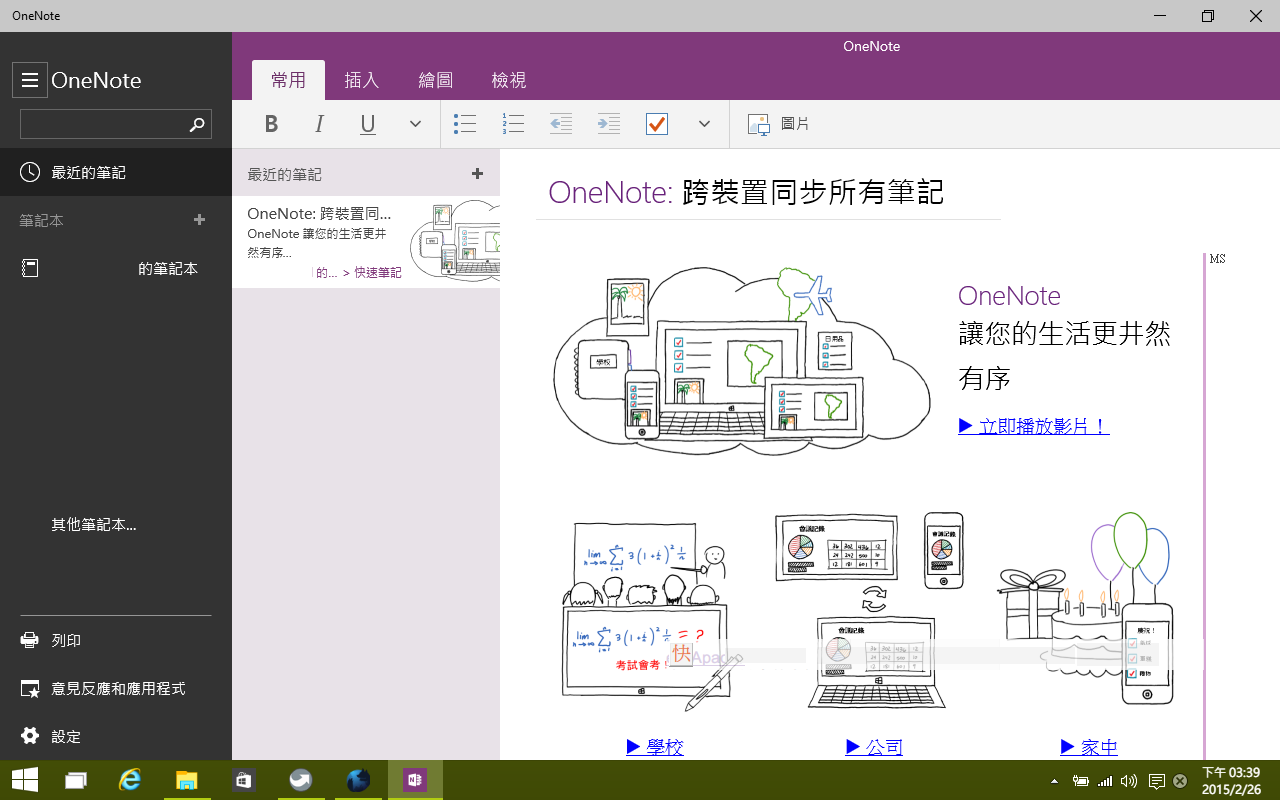Add a new page with the plus icon in the notes list
This screenshot has height=800, width=1280.
[477, 174]
